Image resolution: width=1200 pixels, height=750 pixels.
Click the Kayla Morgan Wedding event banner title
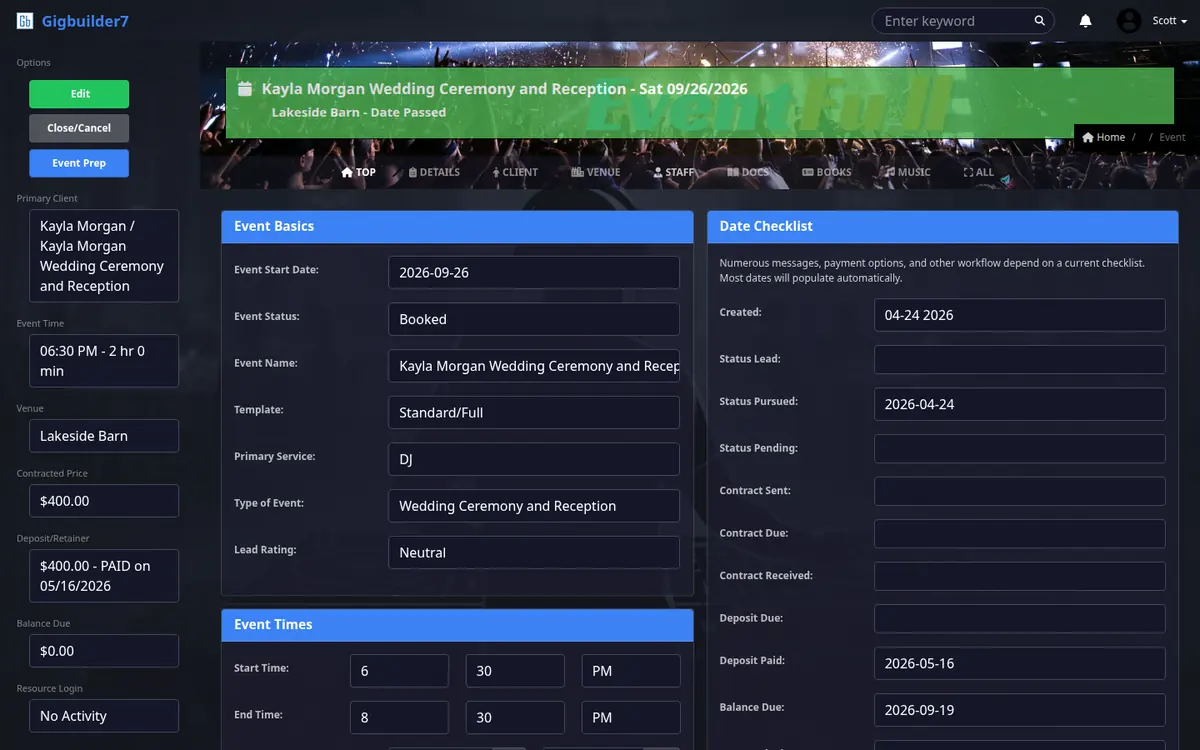505,89
